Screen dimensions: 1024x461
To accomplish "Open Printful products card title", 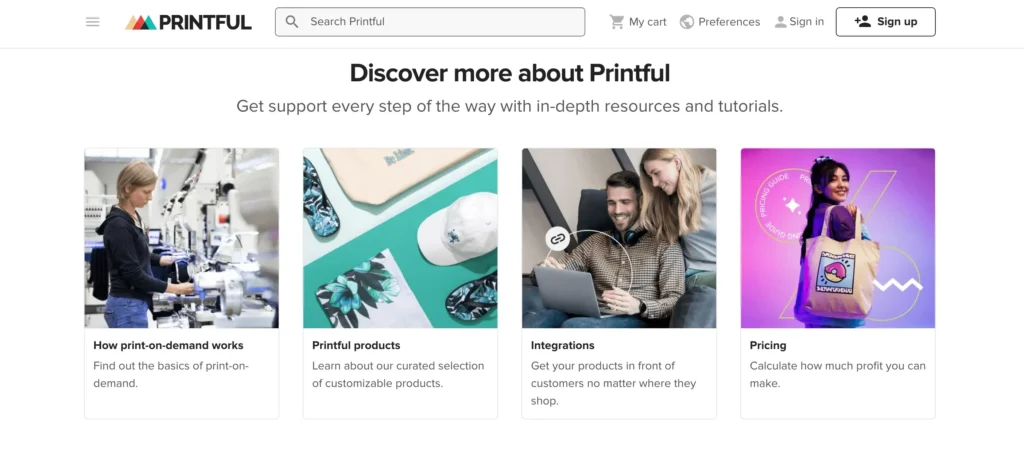I will pyautogui.click(x=356, y=346).
